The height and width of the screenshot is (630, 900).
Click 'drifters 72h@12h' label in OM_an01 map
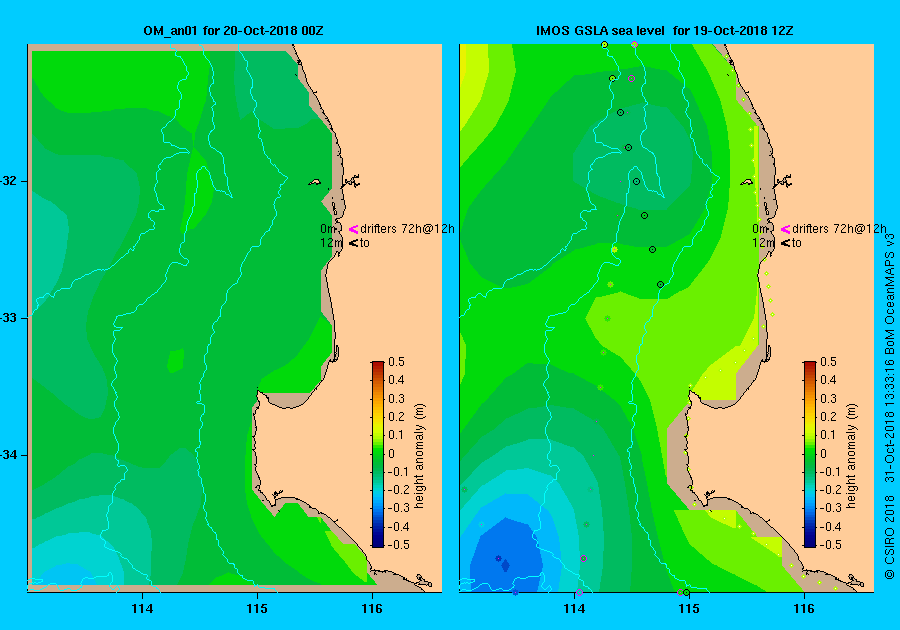[408, 229]
